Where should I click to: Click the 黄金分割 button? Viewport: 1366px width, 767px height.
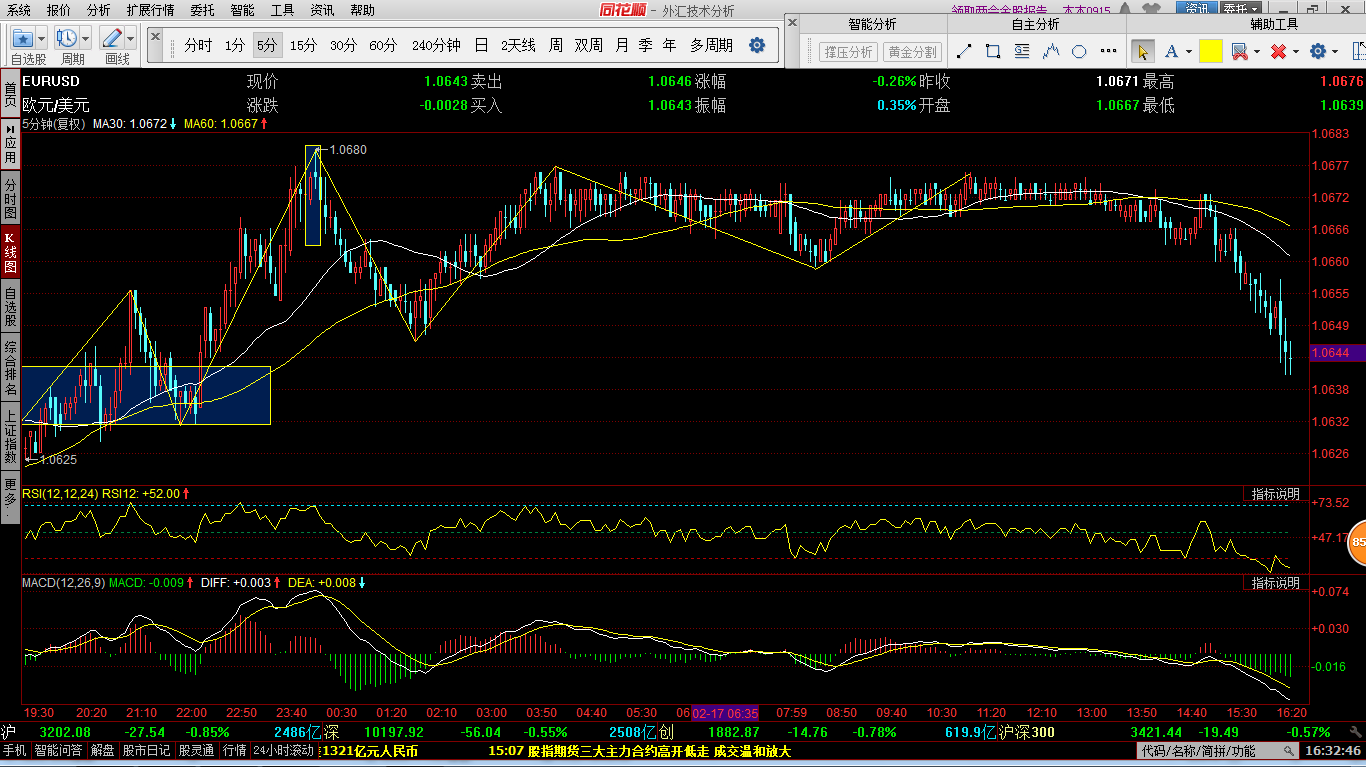912,52
